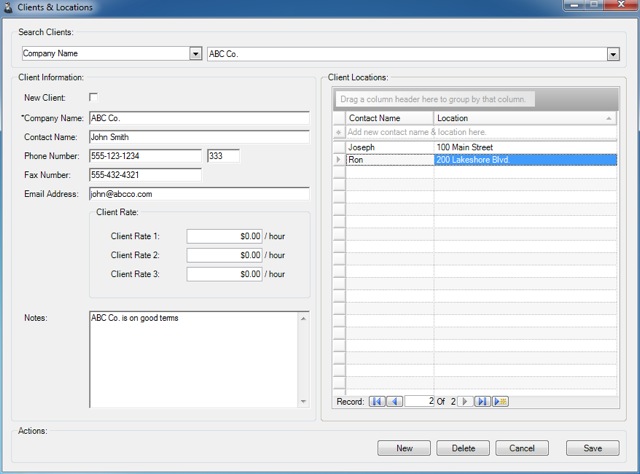Click the New button in Actions
Viewport: 640px width, 474px height.
click(404, 448)
